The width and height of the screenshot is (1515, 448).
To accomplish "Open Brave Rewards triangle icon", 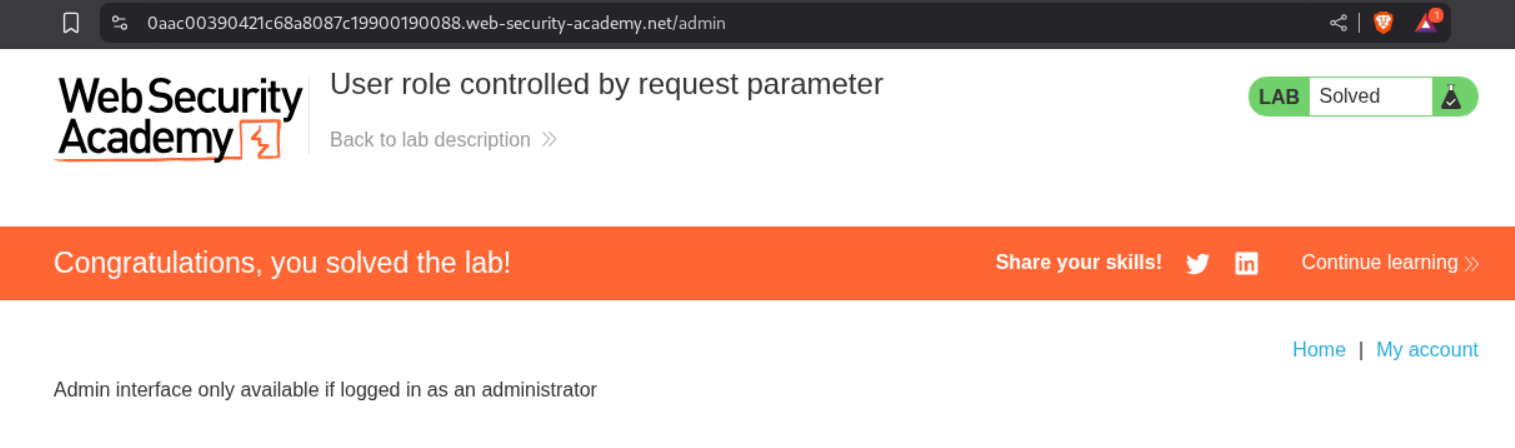I will pos(1426,22).
